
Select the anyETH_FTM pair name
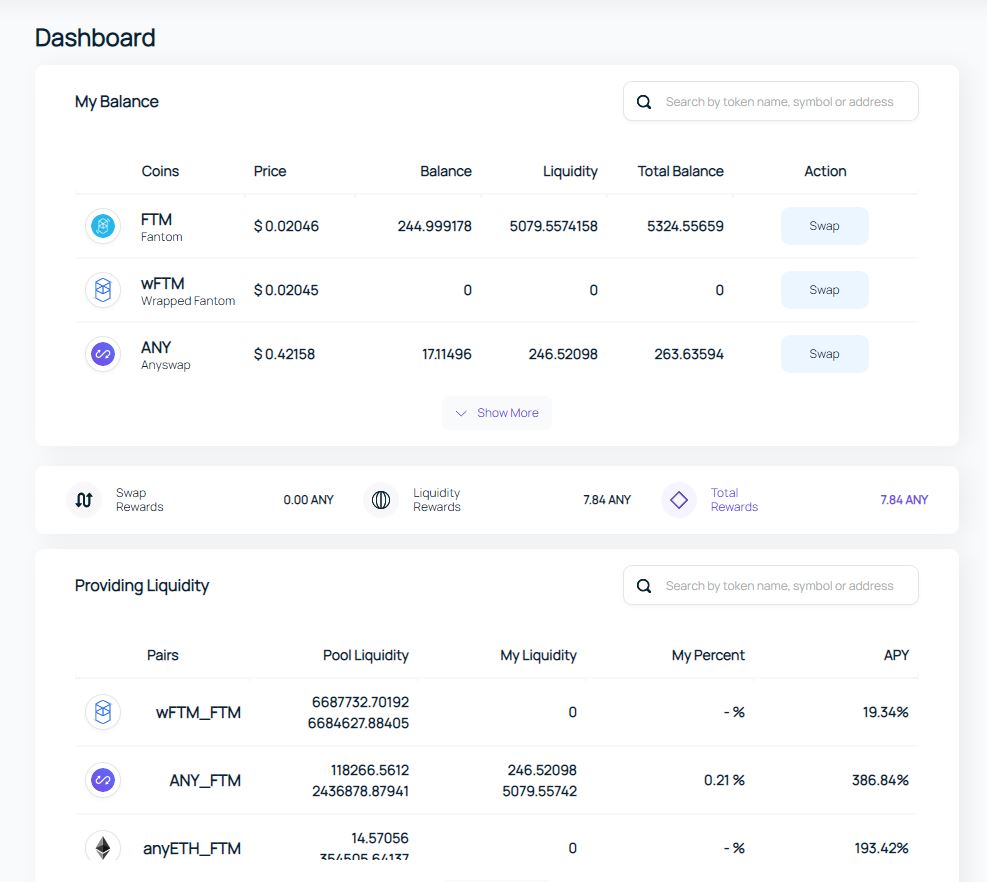192,849
